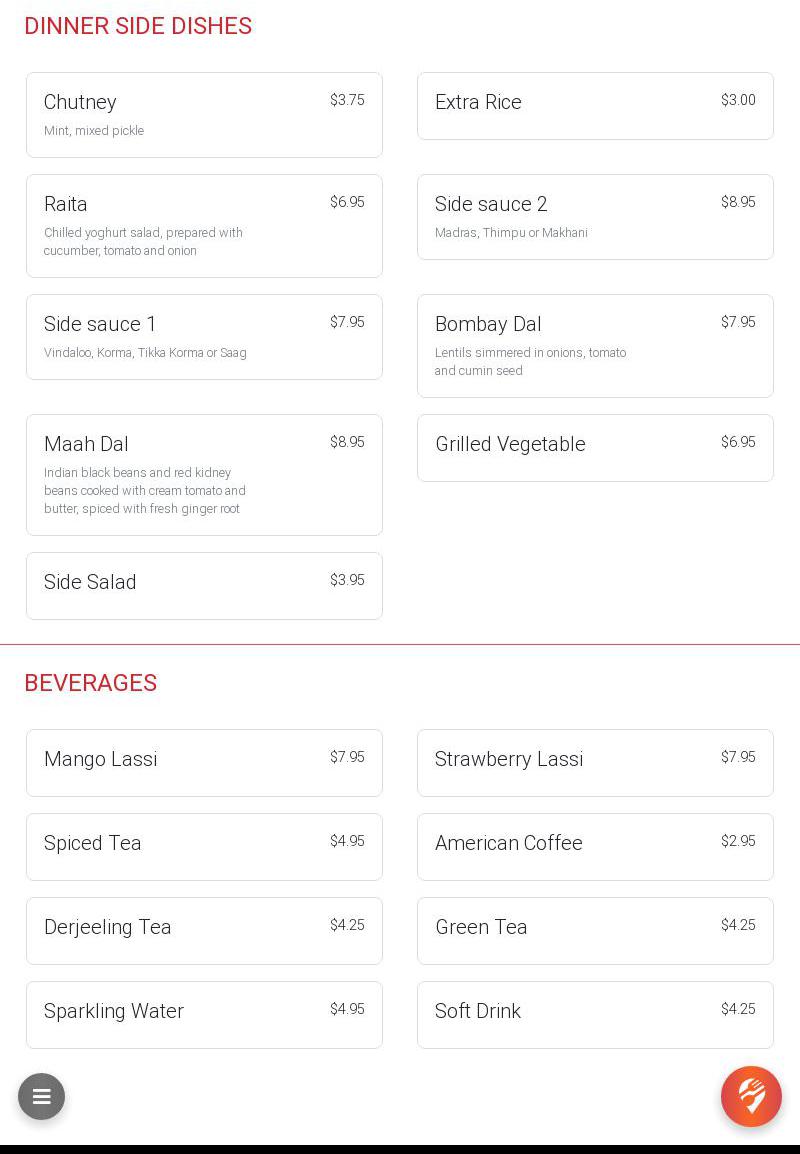The width and height of the screenshot is (800, 1154).
Task: Select Side sauce 2 item
Action: click(595, 217)
